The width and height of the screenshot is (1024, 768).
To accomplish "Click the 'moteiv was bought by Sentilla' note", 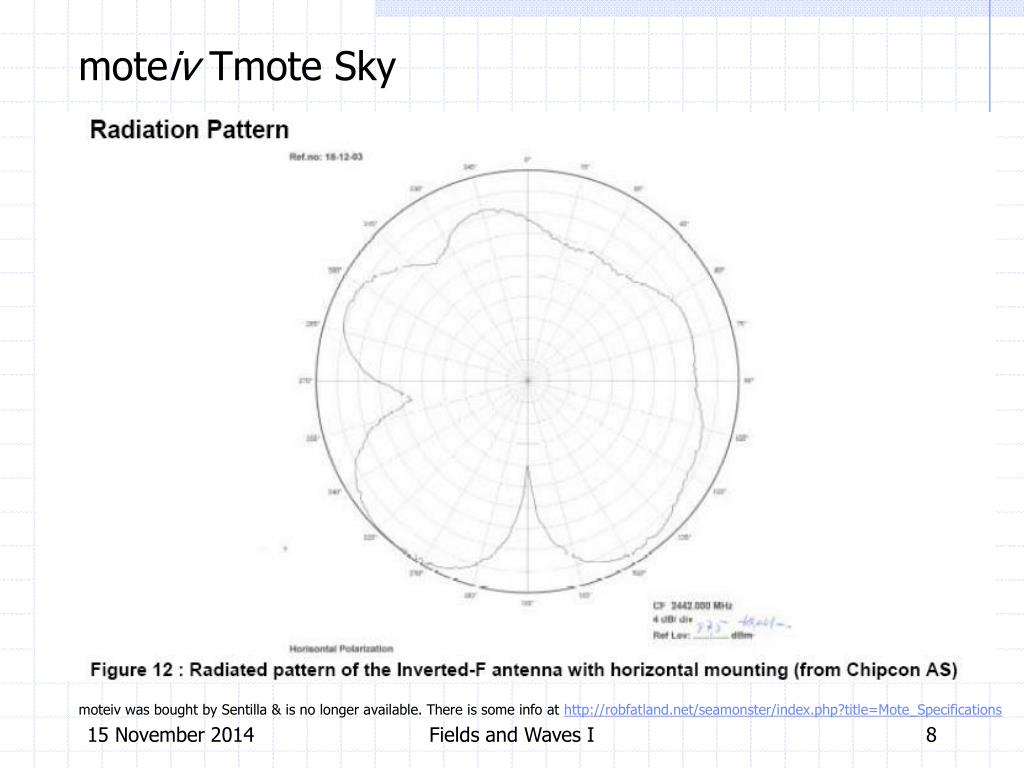I will pyautogui.click(x=319, y=710).
